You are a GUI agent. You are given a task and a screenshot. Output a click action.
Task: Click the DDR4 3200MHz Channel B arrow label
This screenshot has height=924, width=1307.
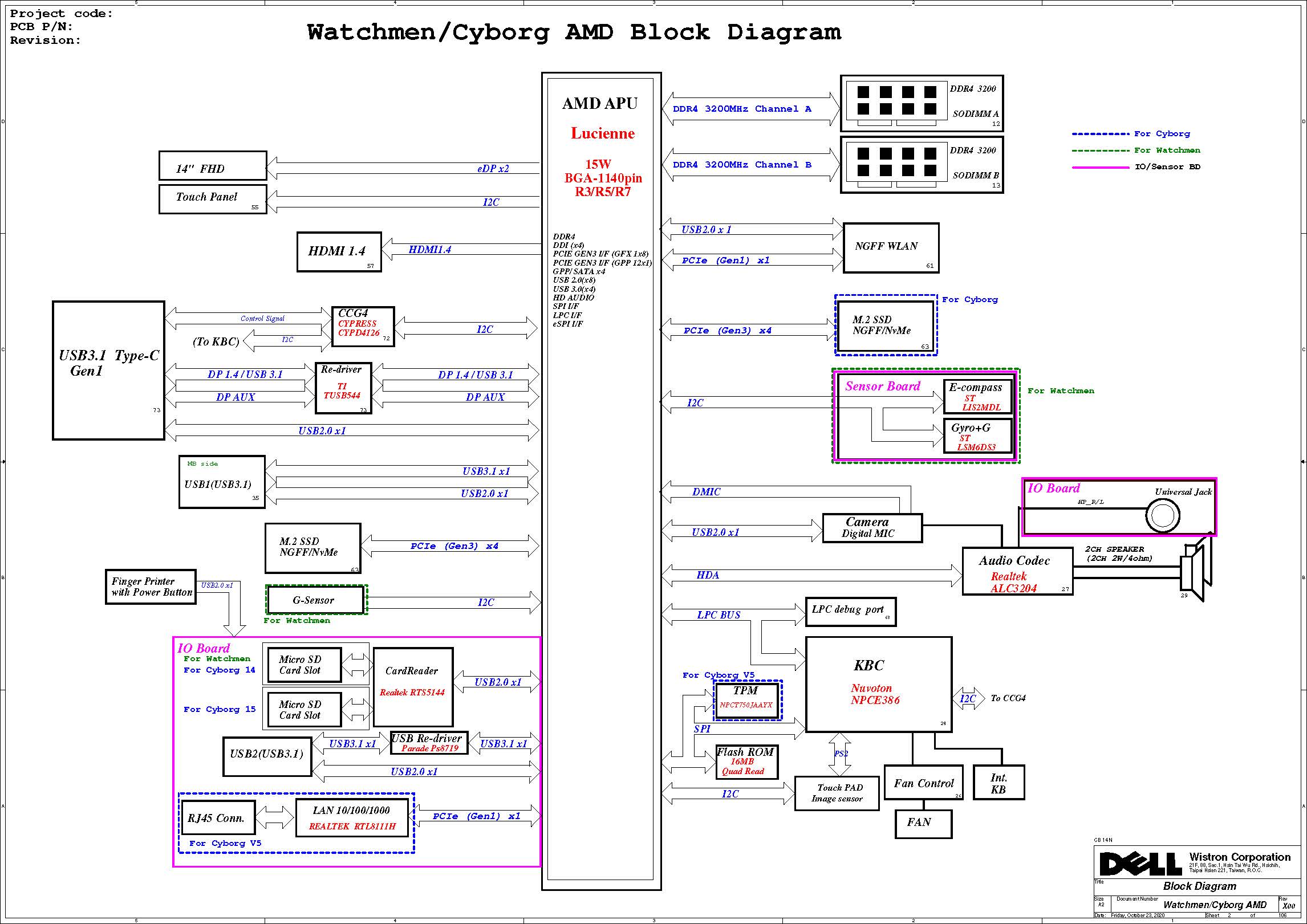point(742,165)
